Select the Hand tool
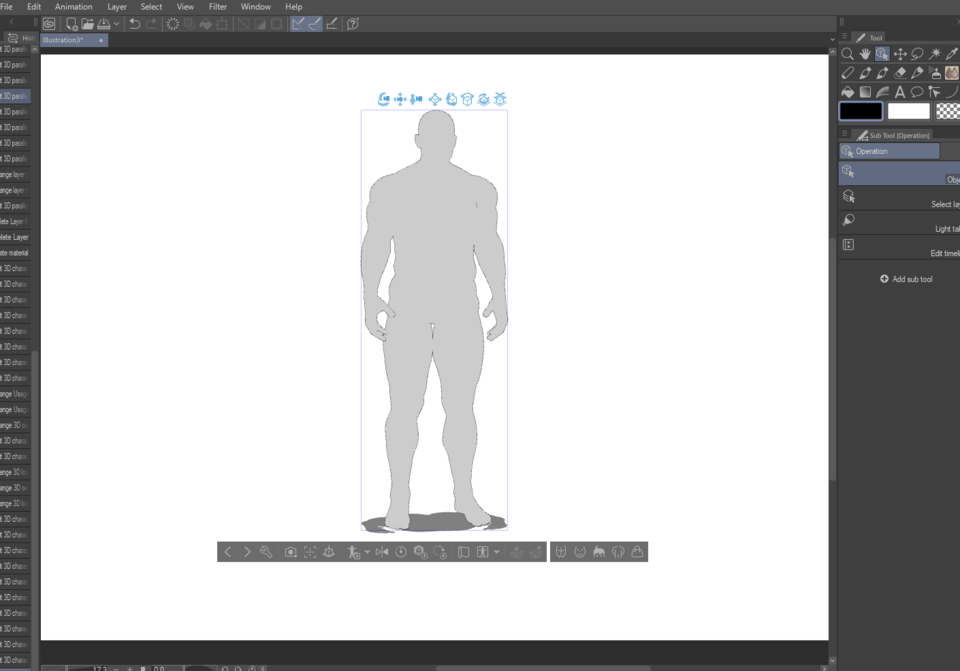960x671 pixels. coord(864,53)
